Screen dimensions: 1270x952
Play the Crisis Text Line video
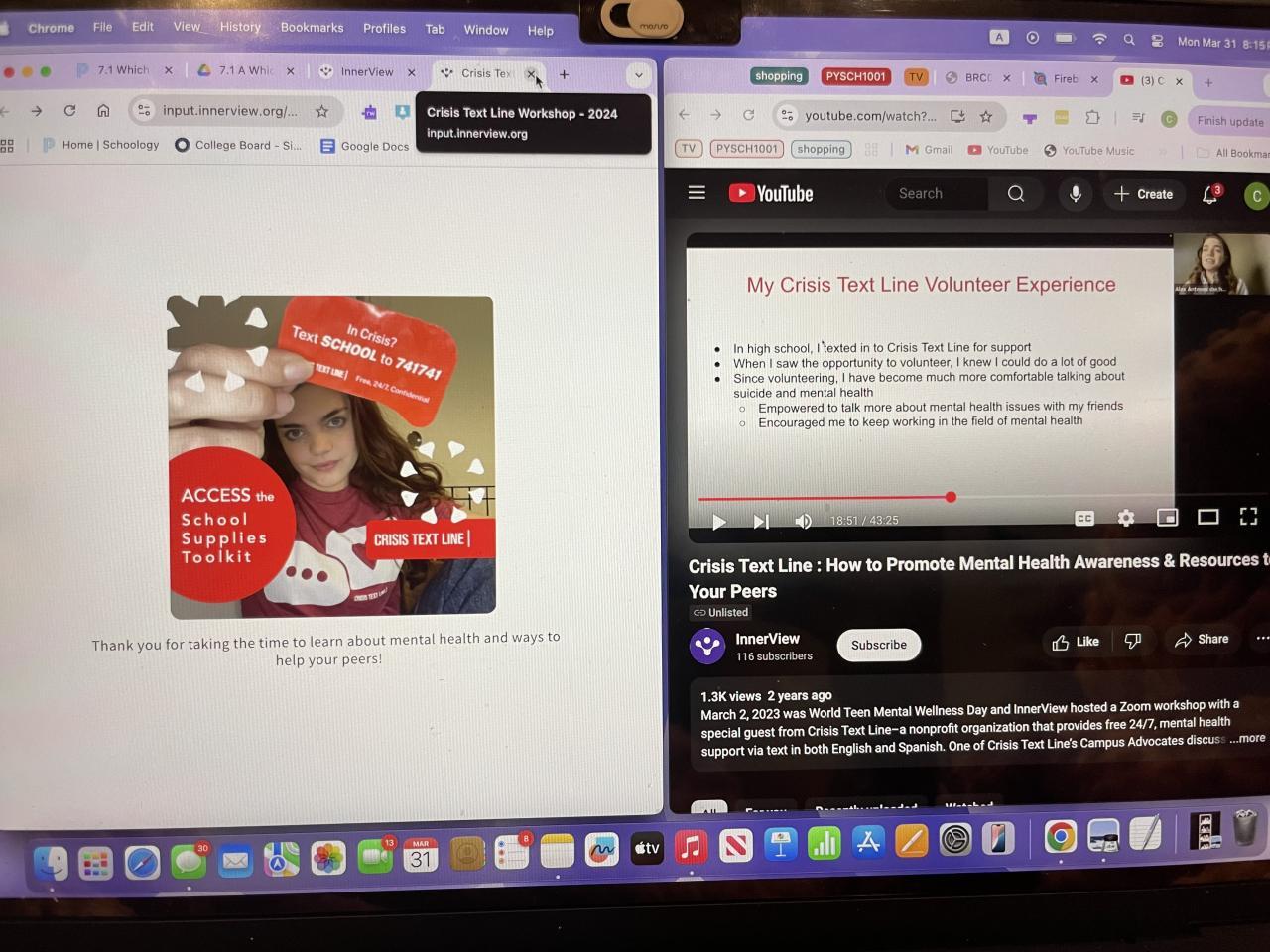[x=719, y=522]
